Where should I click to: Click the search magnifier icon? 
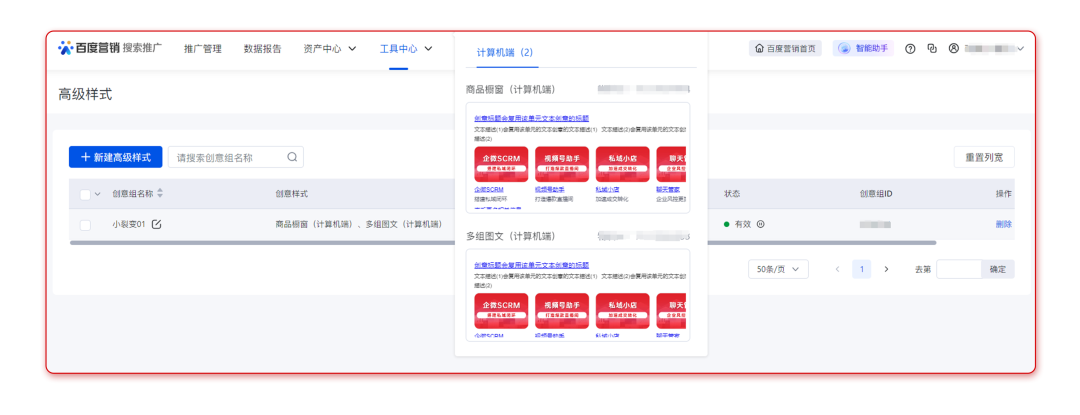point(292,157)
